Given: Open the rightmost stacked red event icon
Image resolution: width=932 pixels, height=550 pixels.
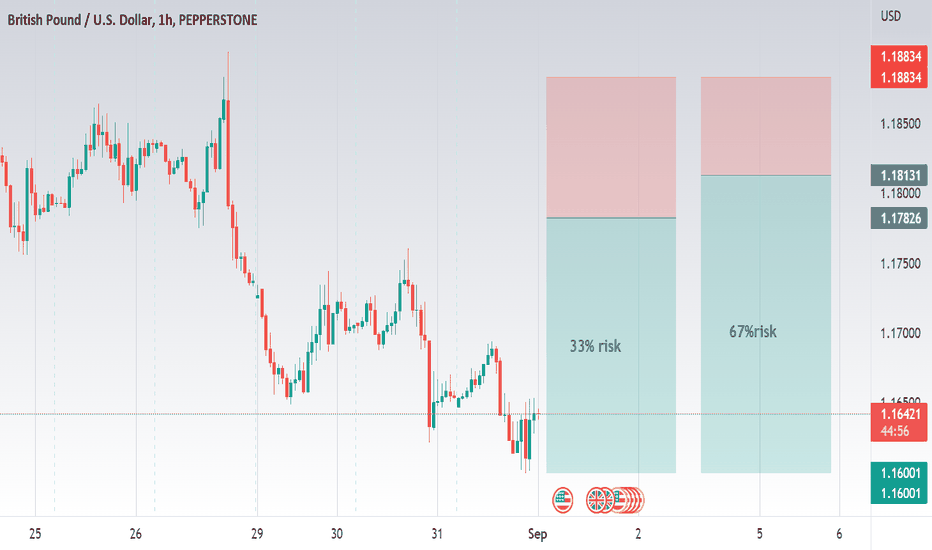Looking at the screenshot, I should click(637, 500).
